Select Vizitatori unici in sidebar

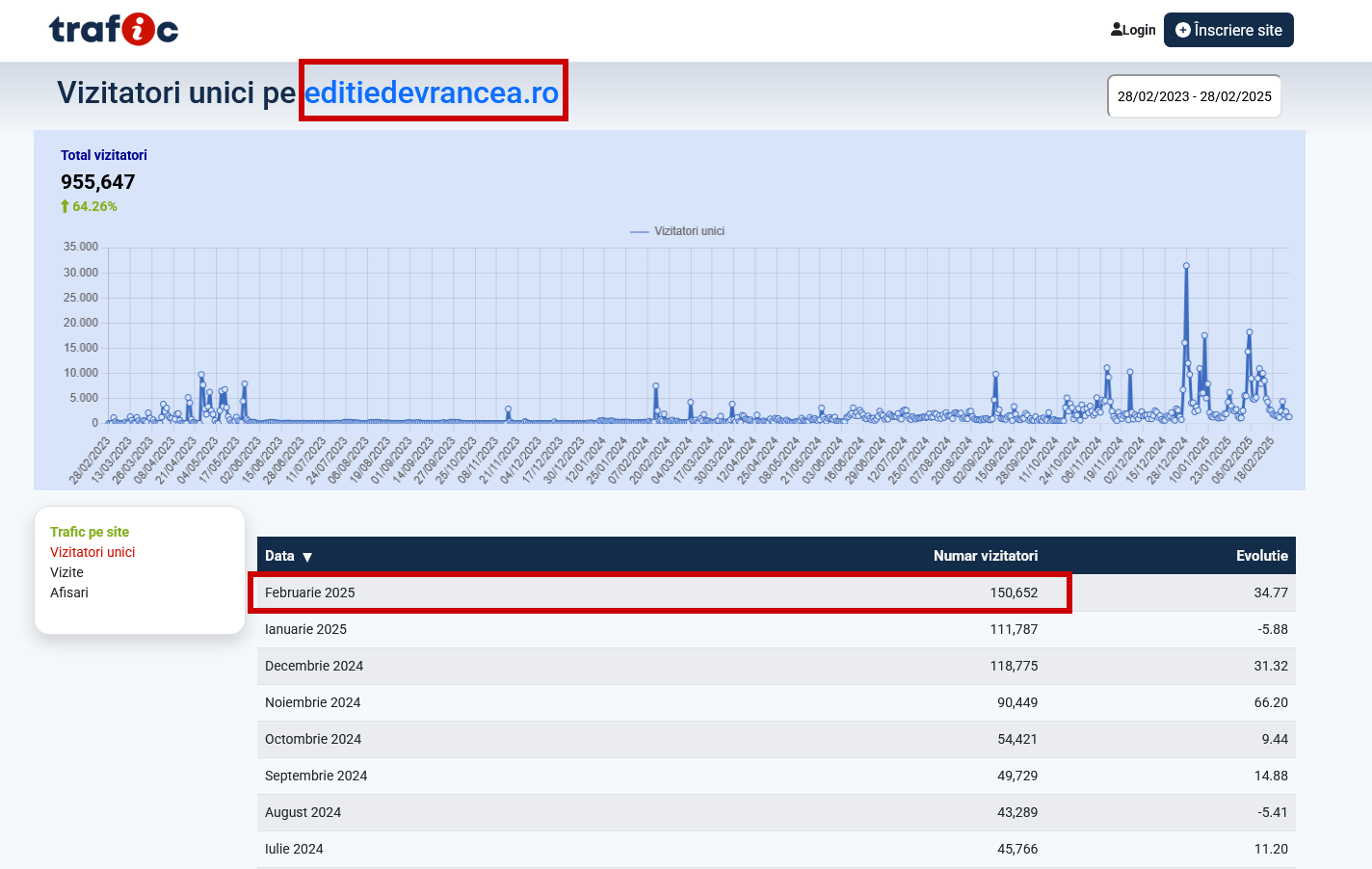[92, 552]
